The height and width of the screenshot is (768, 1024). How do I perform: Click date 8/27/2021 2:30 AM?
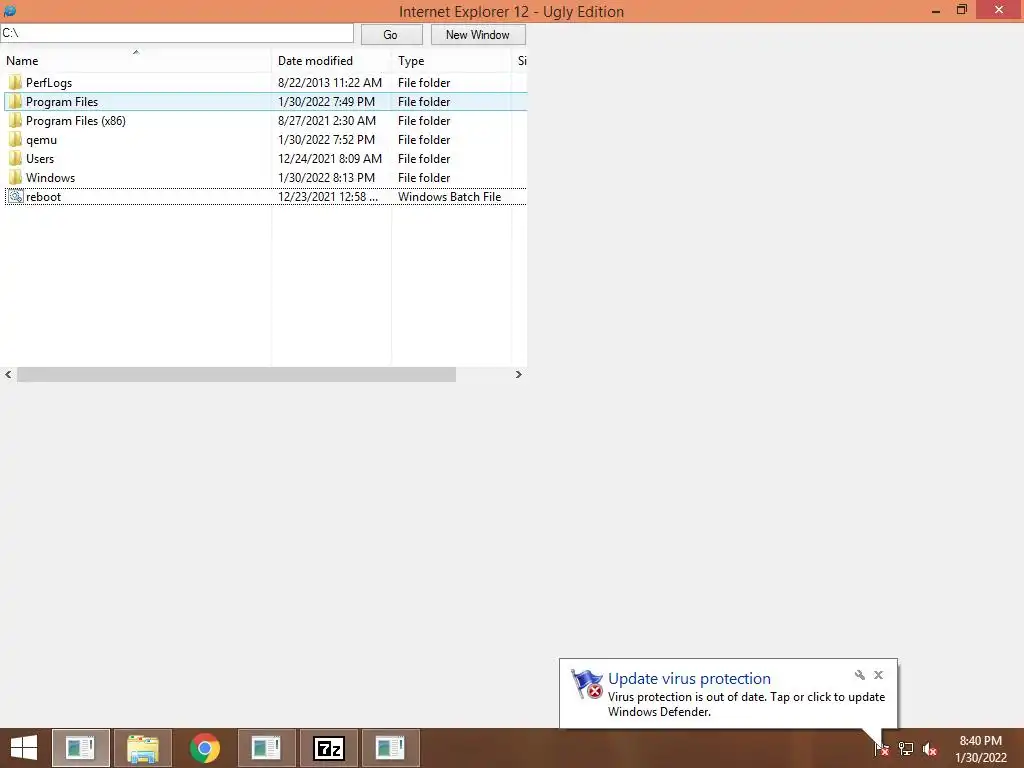[327, 121]
